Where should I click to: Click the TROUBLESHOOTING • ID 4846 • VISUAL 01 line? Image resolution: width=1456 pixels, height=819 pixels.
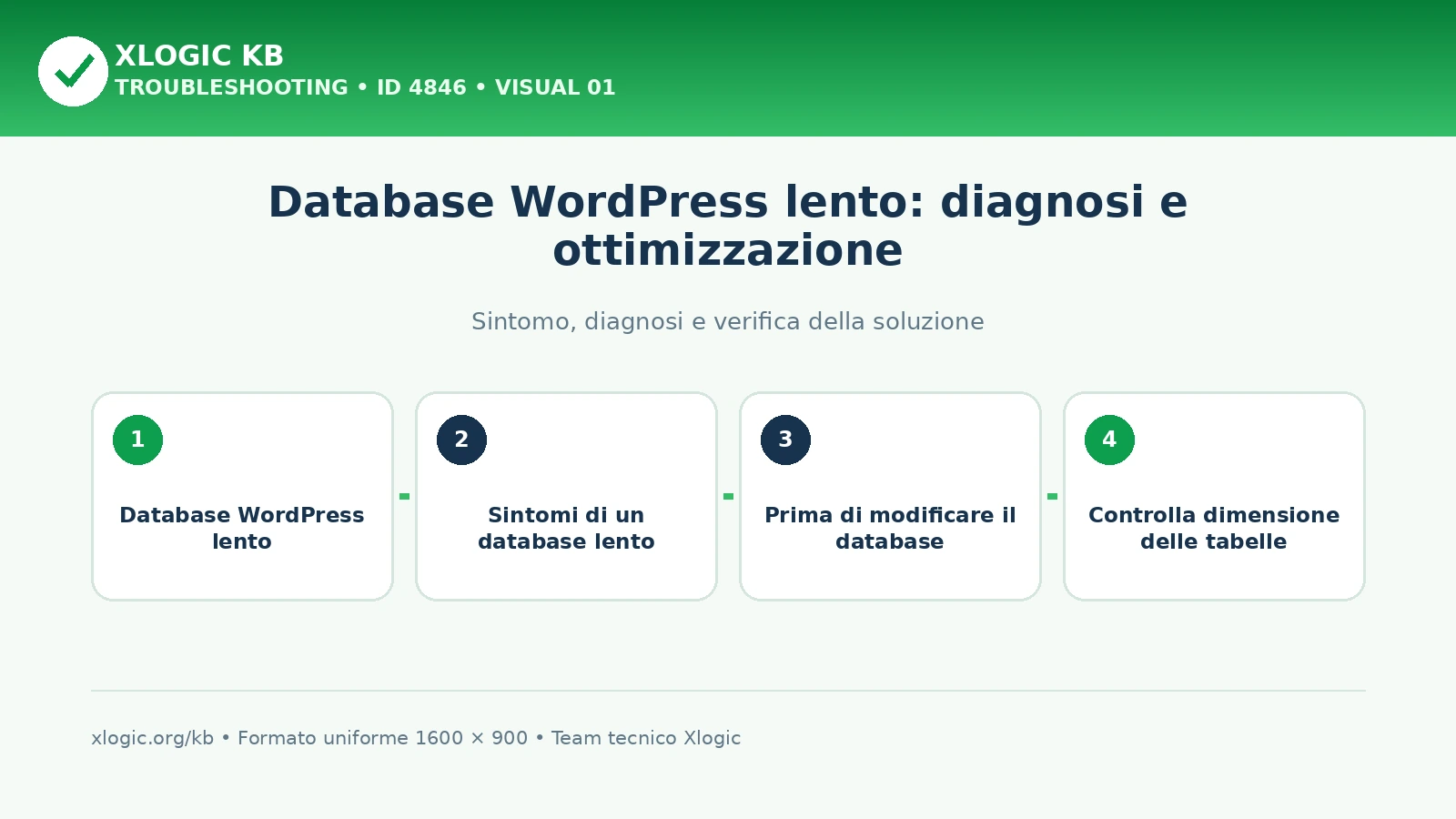[x=365, y=87]
